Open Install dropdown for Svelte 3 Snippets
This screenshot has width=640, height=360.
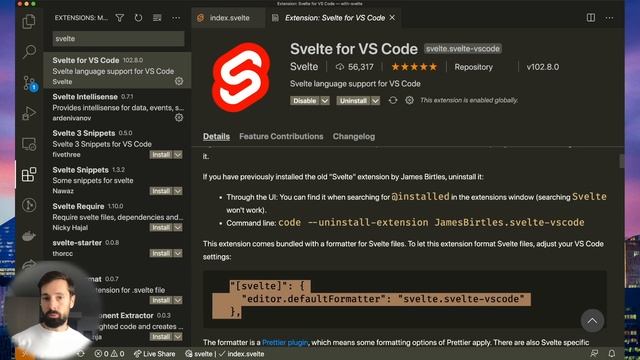coord(178,155)
